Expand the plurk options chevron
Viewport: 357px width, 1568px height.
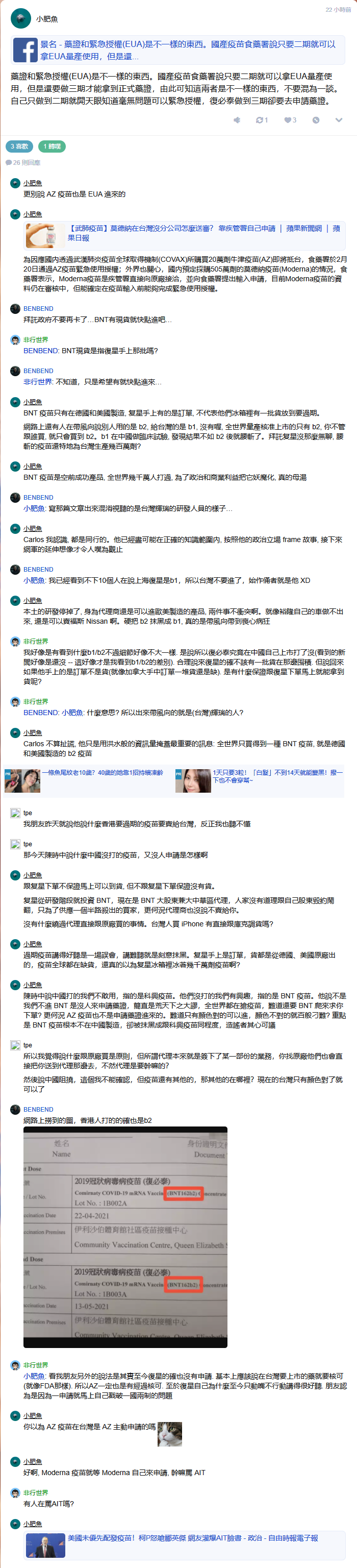coord(339,120)
